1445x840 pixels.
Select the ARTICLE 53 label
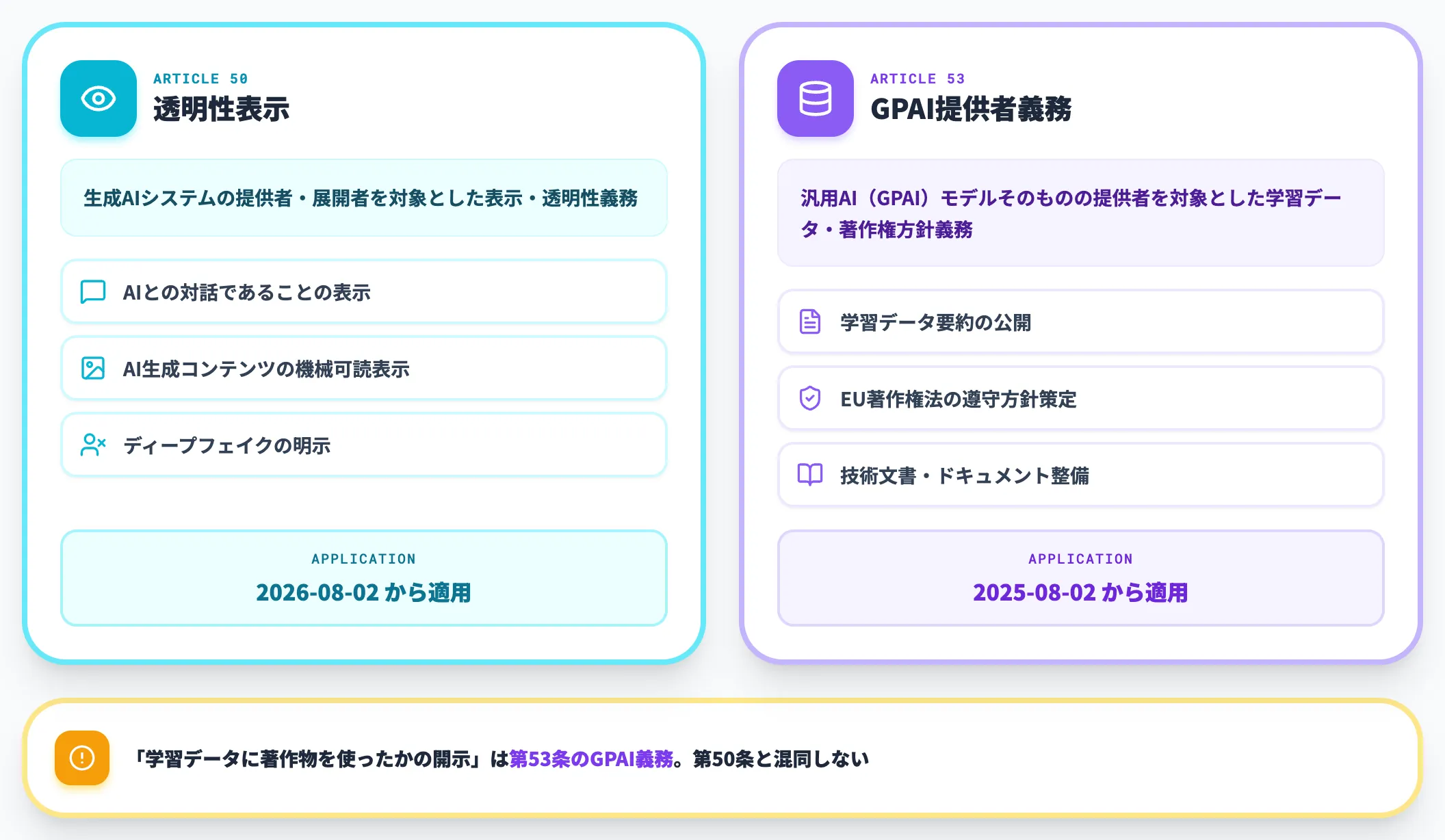point(917,79)
